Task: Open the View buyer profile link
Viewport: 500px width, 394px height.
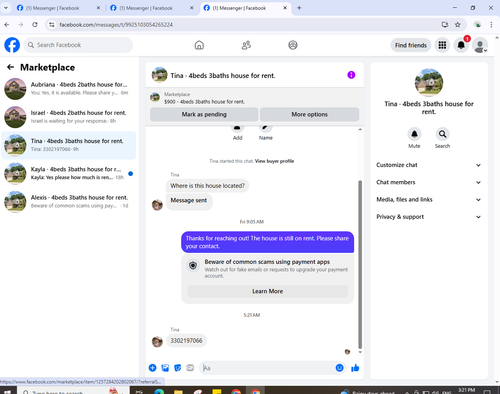Action: [x=274, y=161]
